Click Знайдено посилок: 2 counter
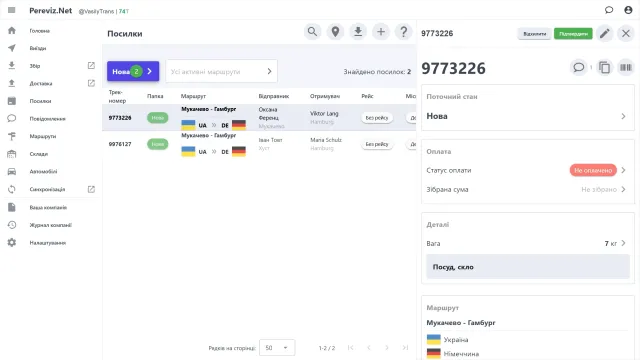 tap(377, 72)
